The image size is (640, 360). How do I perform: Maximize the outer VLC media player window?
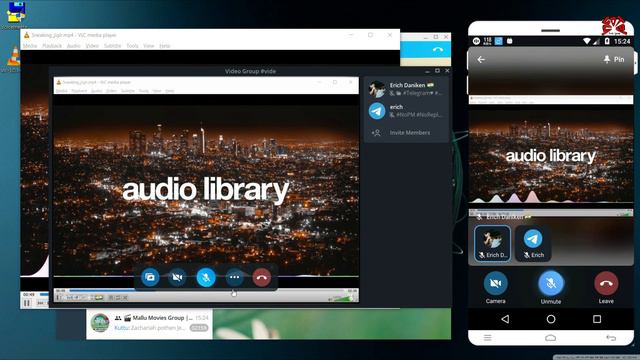[370, 35]
